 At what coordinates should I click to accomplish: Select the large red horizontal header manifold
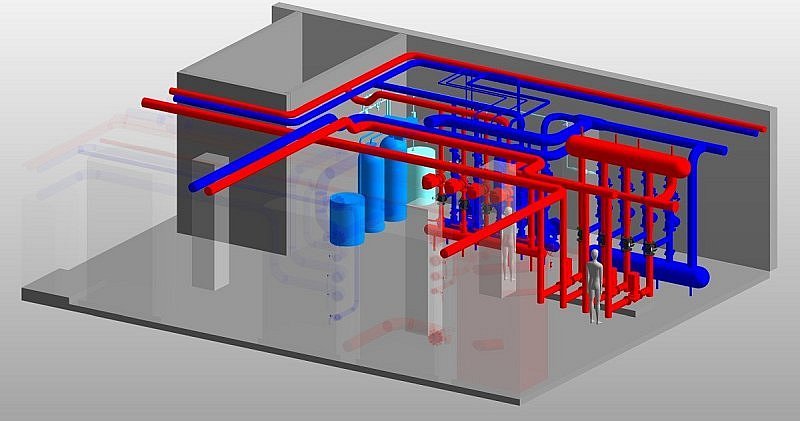click(x=628, y=158)
